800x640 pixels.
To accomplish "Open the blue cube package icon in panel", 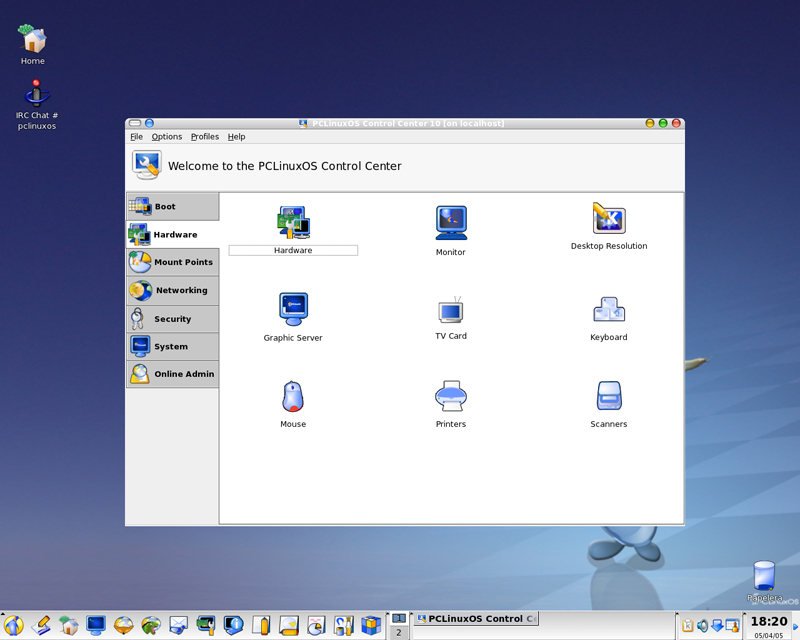I will coord(371,625).
